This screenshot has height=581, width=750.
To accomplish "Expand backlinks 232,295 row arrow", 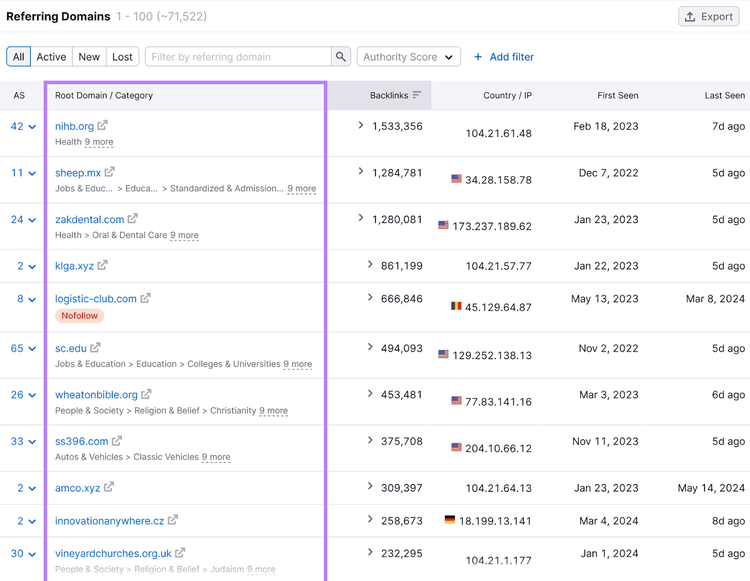I will pyautogui.click(x=370, y=552).
